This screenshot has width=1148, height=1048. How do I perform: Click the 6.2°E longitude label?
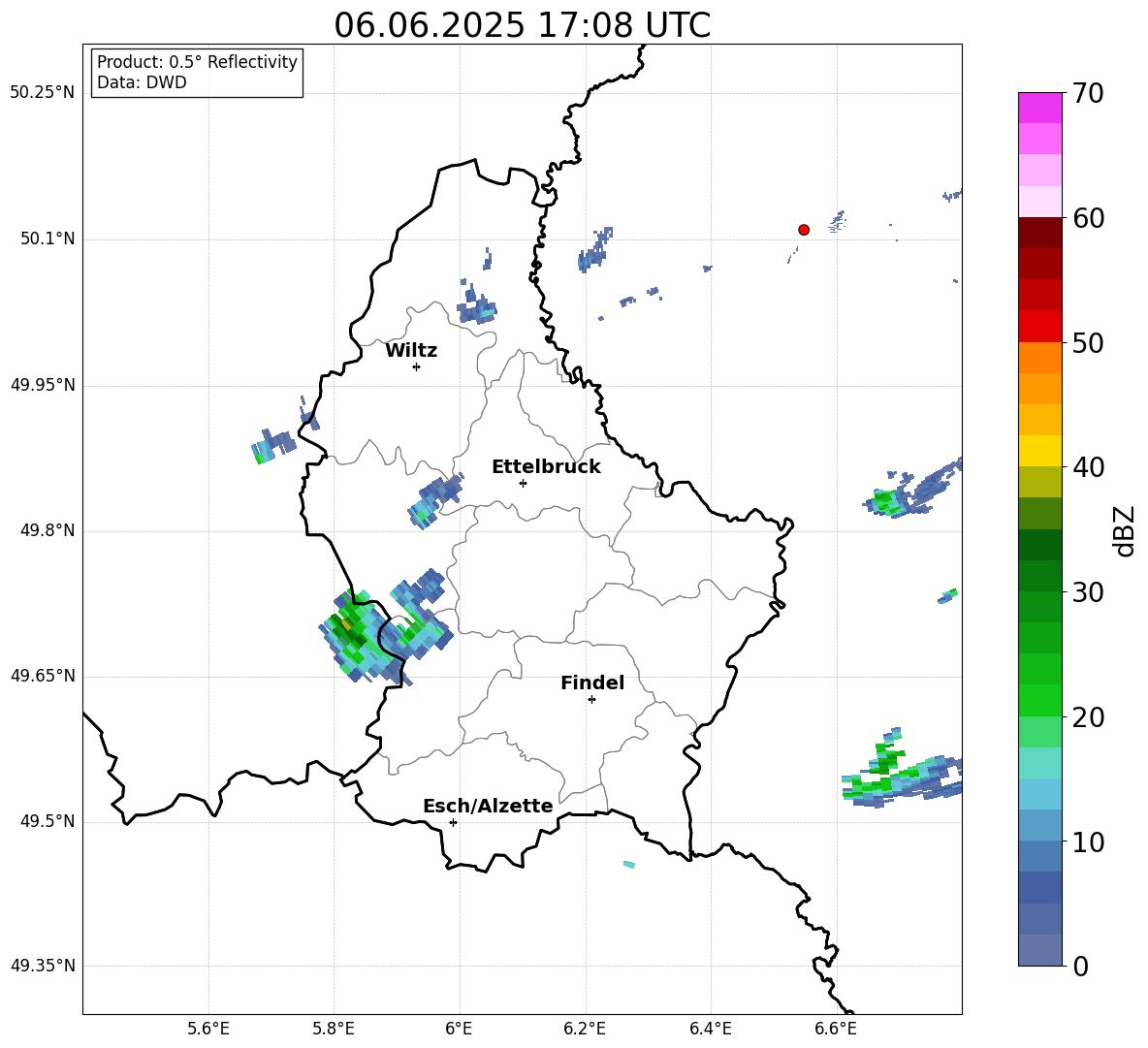click(585, 1029)
